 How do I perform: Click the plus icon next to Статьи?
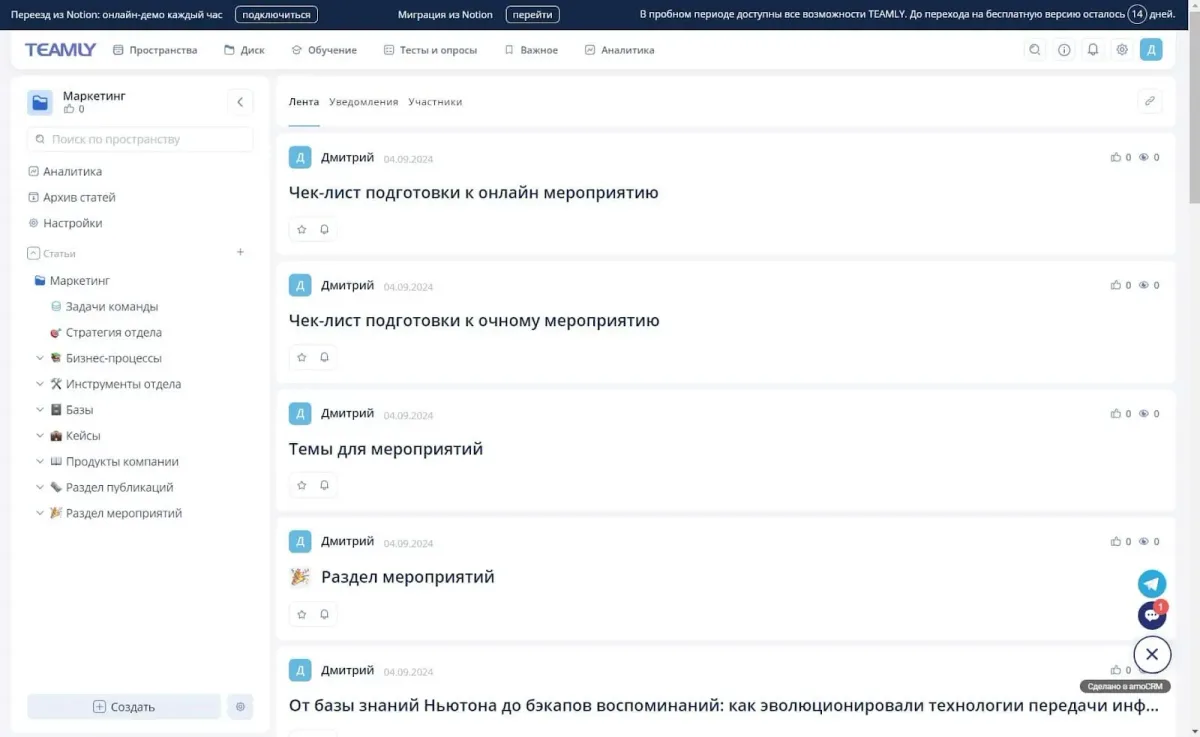pyautogui.click(x=240, y=253)
